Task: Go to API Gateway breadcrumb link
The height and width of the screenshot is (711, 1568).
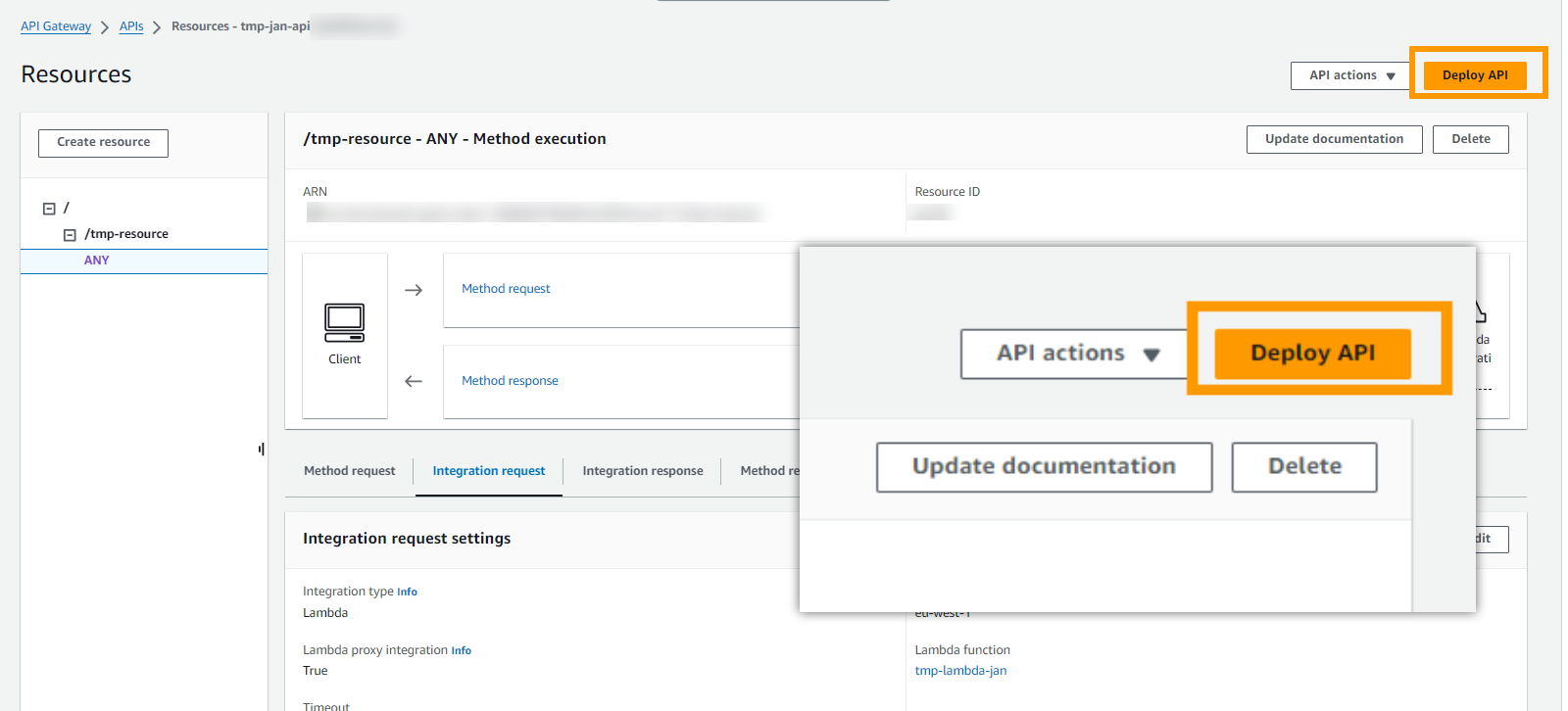Action: pyautogui.click(x=56, y=26)
